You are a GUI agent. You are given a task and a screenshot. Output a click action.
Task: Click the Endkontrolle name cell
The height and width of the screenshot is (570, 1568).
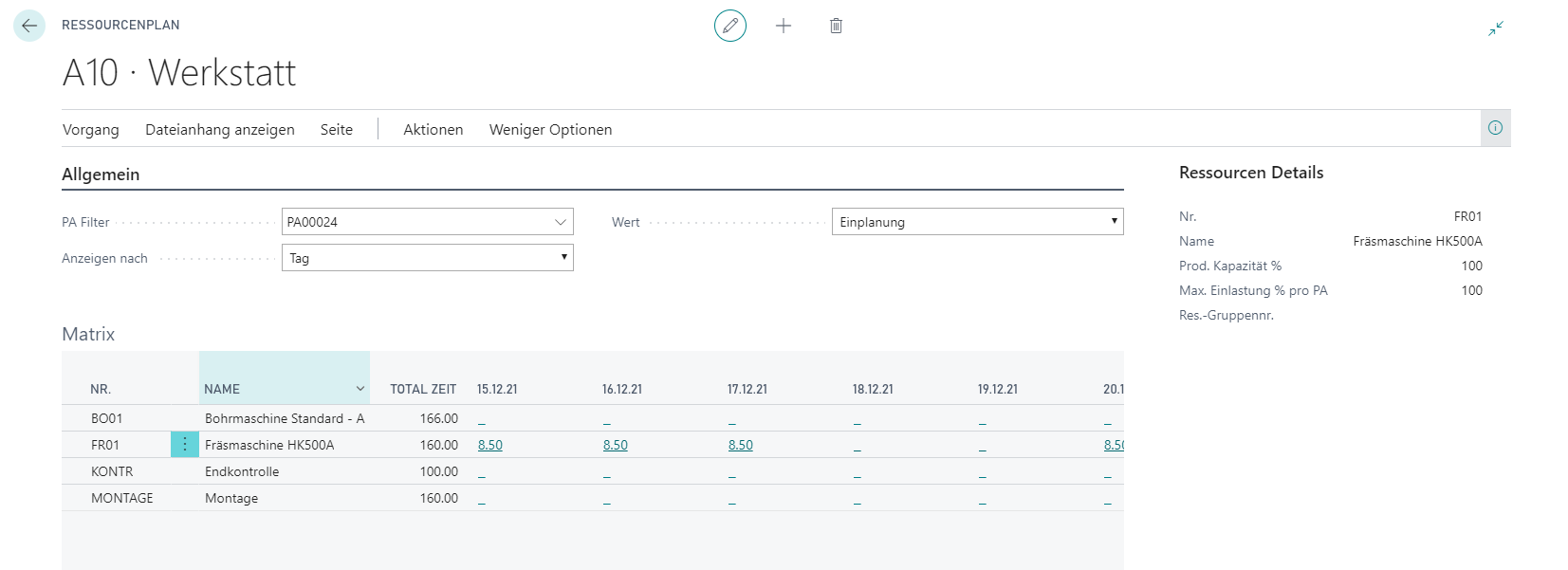tap(242, 471)
